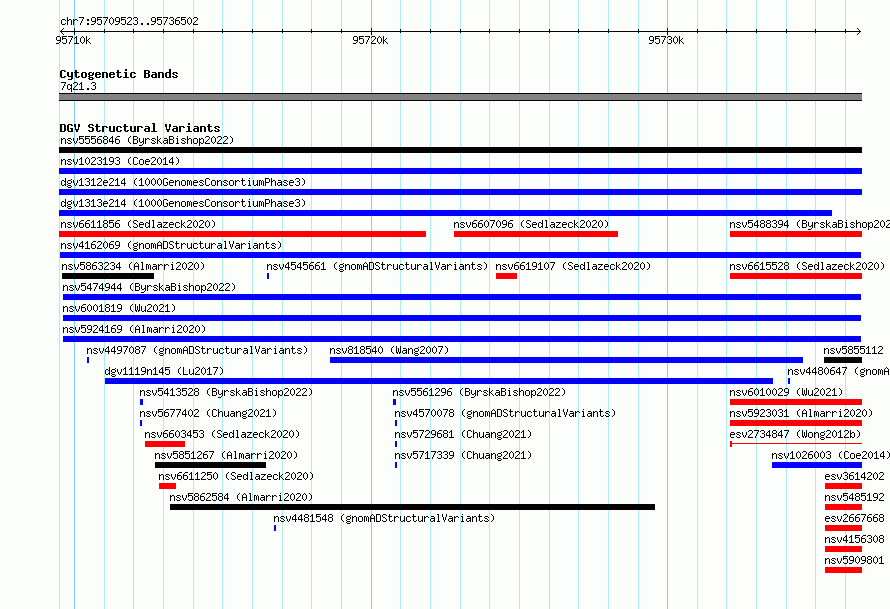Image resolution: width=890 pixels, height=609 pixels.
Task: Click esv2667668 variant label
Action: [854, 518]
